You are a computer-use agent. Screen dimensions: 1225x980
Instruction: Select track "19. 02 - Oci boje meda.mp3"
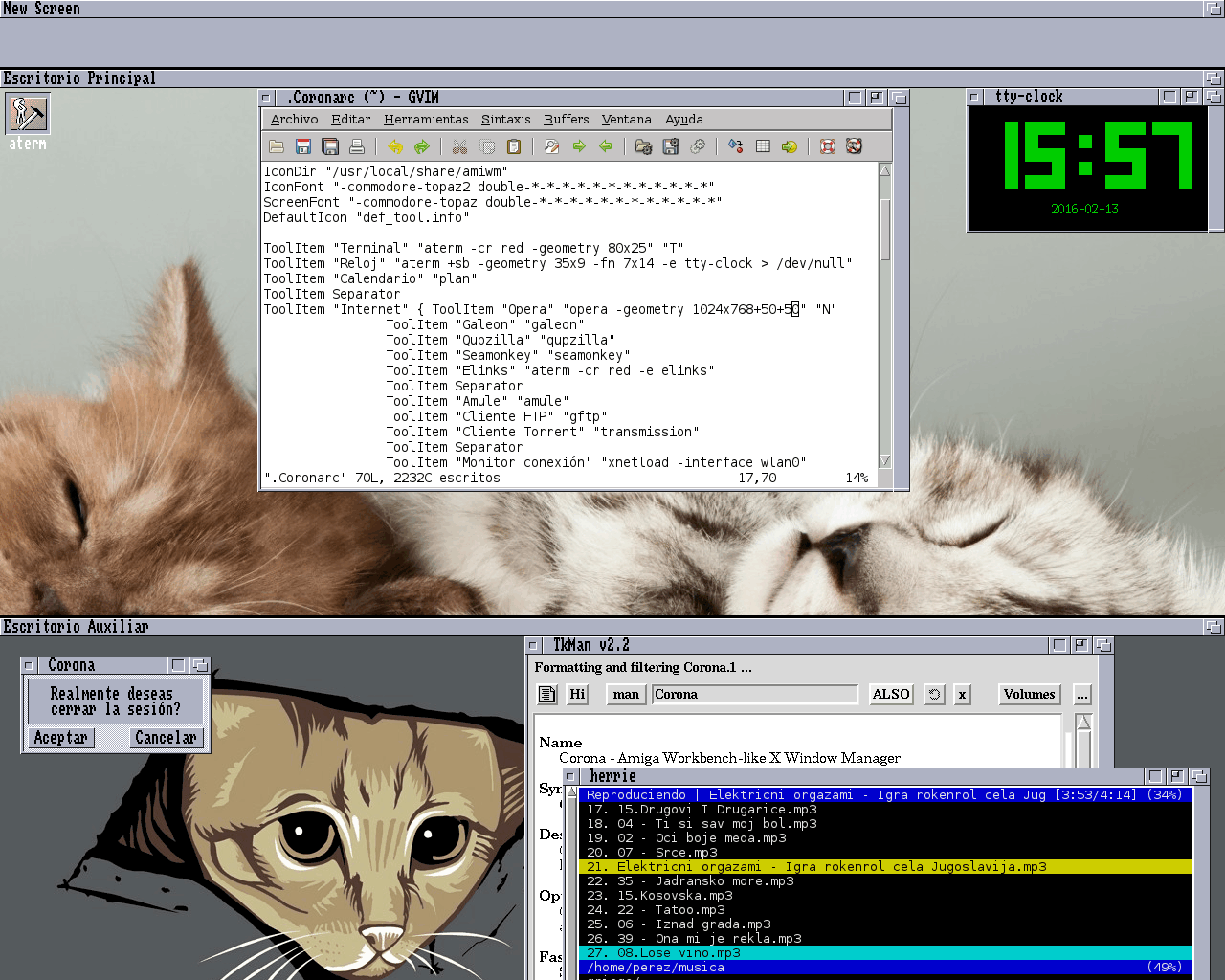point(885,838)
